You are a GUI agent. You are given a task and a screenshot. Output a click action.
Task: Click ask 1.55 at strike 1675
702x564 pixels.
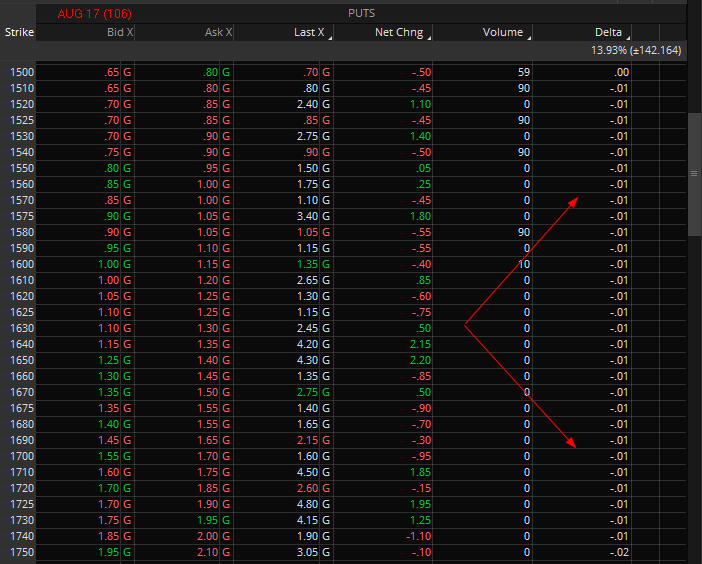pos(208,408)
